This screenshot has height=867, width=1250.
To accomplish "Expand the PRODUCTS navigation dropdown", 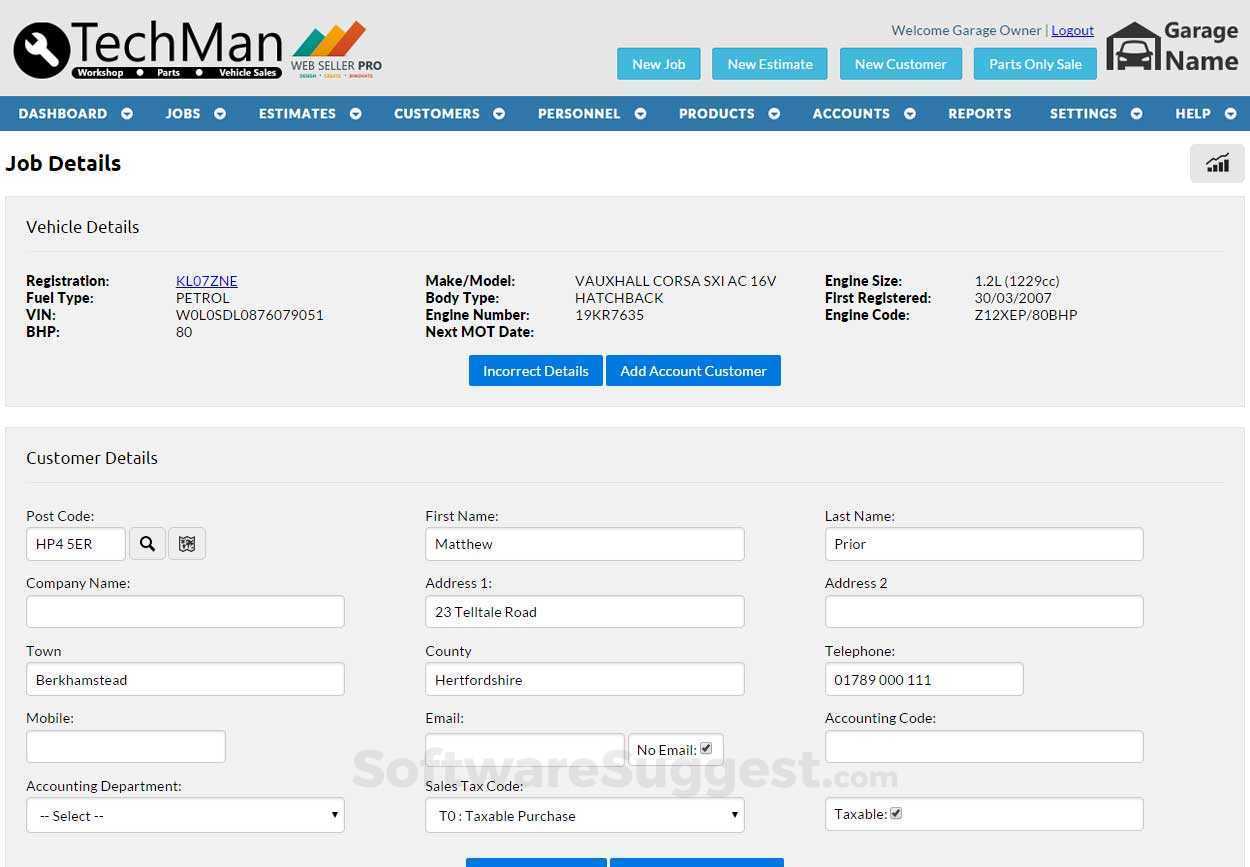I will click(774, 113).
